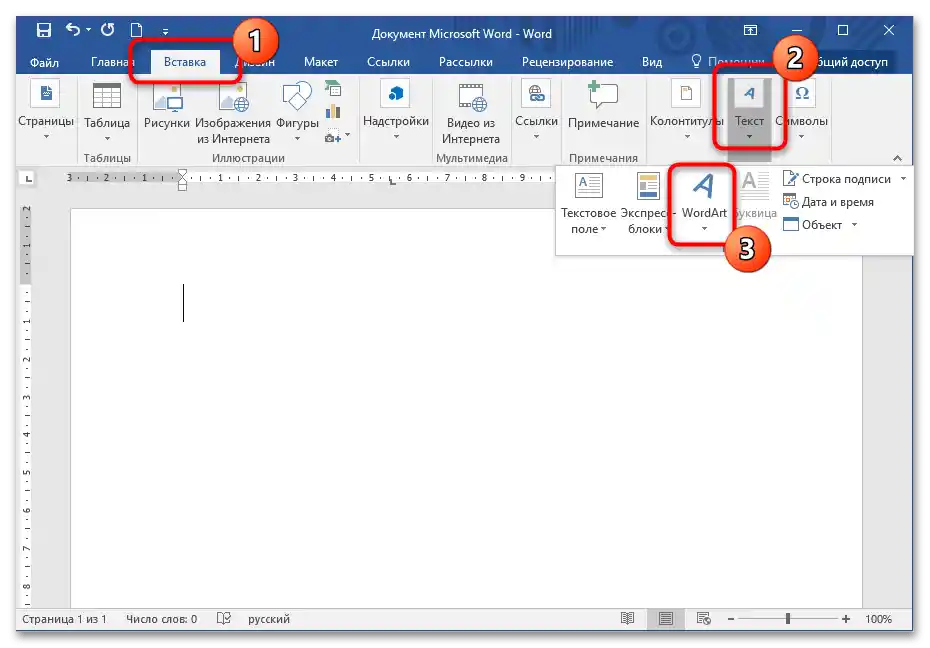930x648 pixels.
Task: Insert Строка подписи signature line
Action: click(x=837, y=178)
